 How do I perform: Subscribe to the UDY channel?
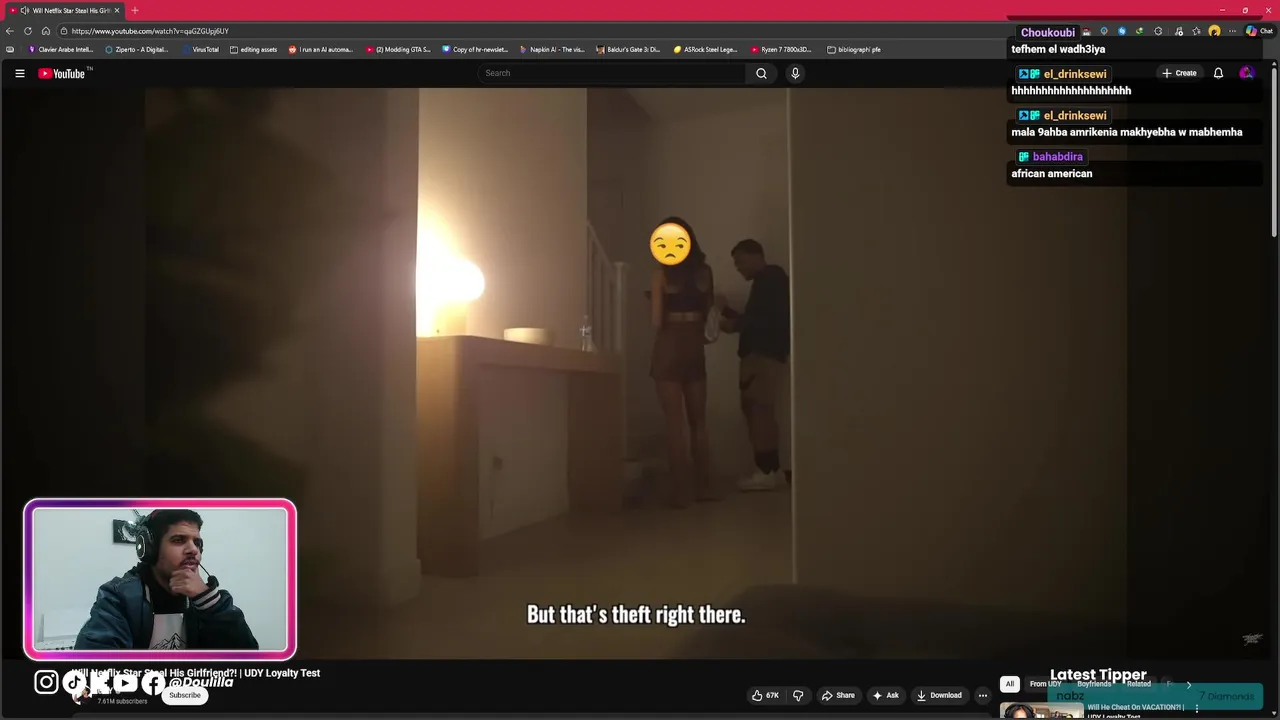tap(185, 695)
